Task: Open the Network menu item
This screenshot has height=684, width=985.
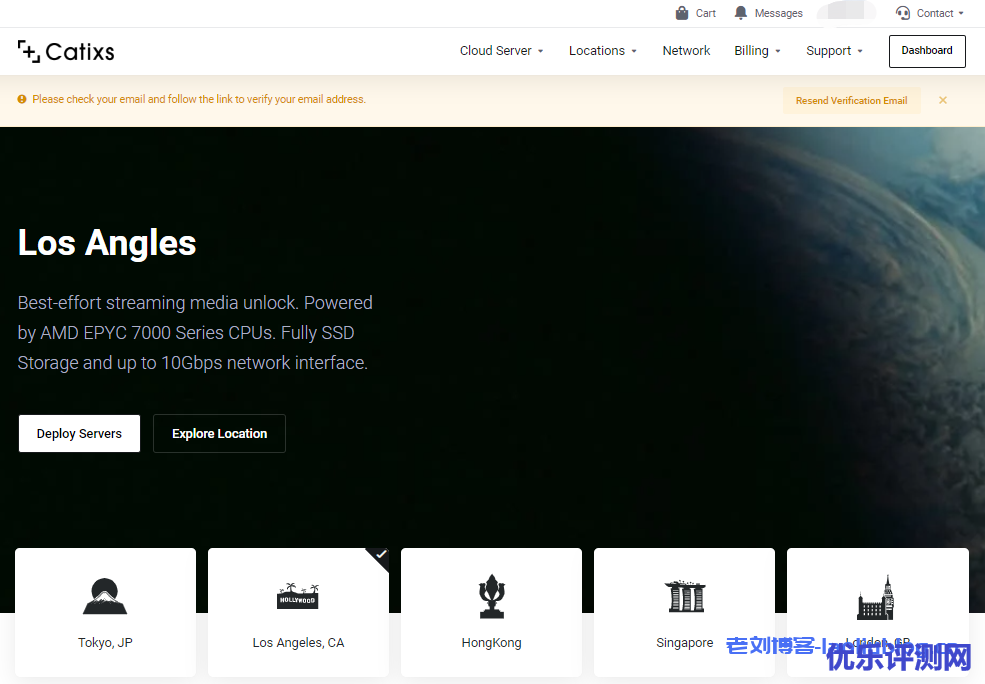Action: (686, 51)
